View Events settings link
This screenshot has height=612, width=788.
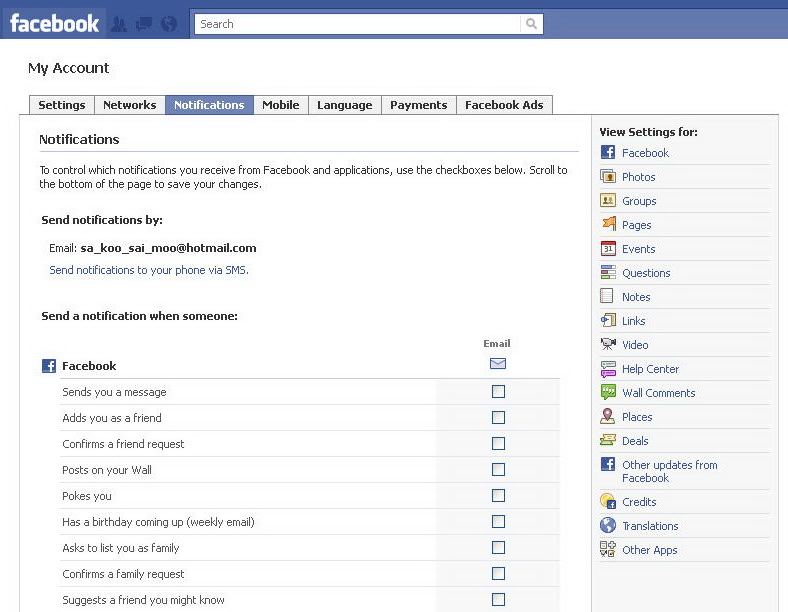click(639, 249)
